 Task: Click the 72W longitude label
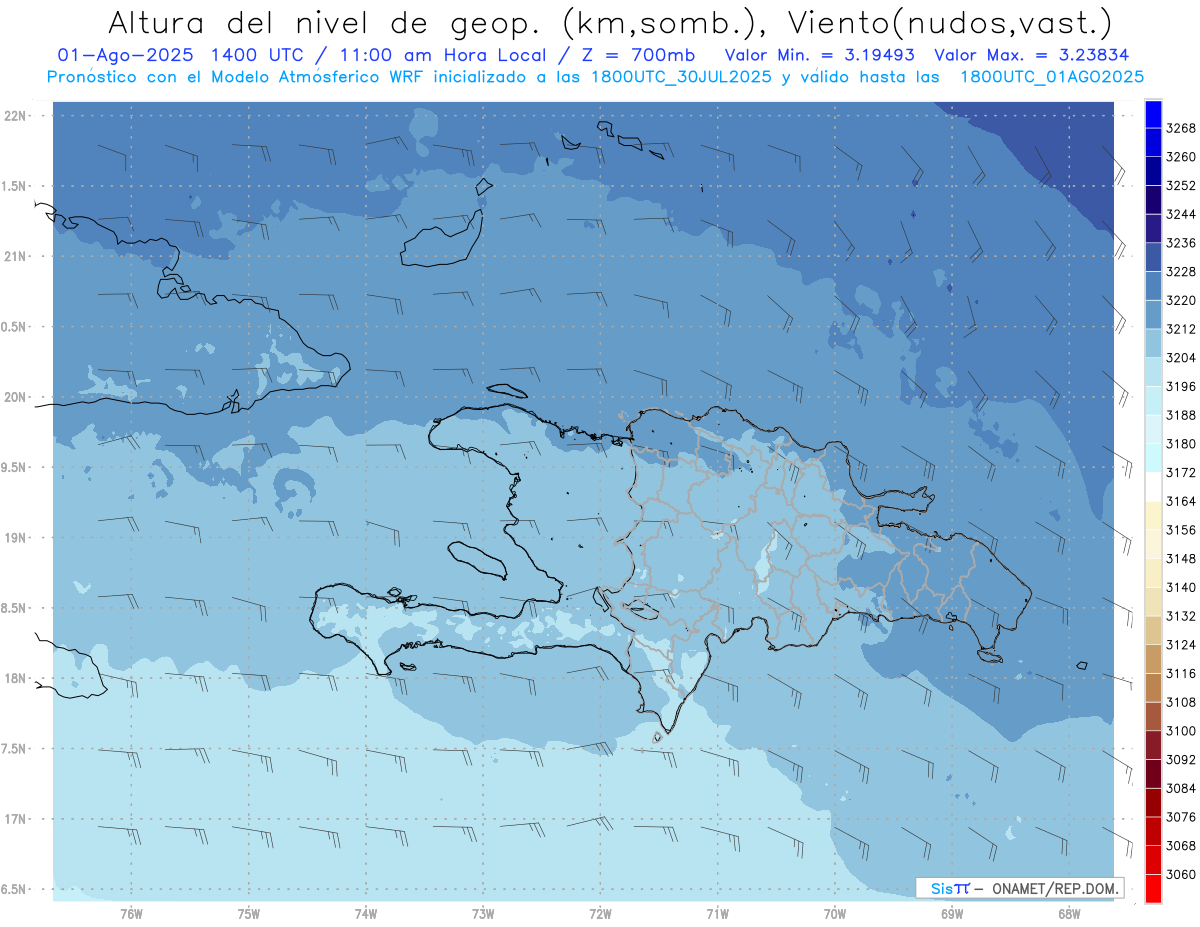pyautogui.click(x=600, y=912)
